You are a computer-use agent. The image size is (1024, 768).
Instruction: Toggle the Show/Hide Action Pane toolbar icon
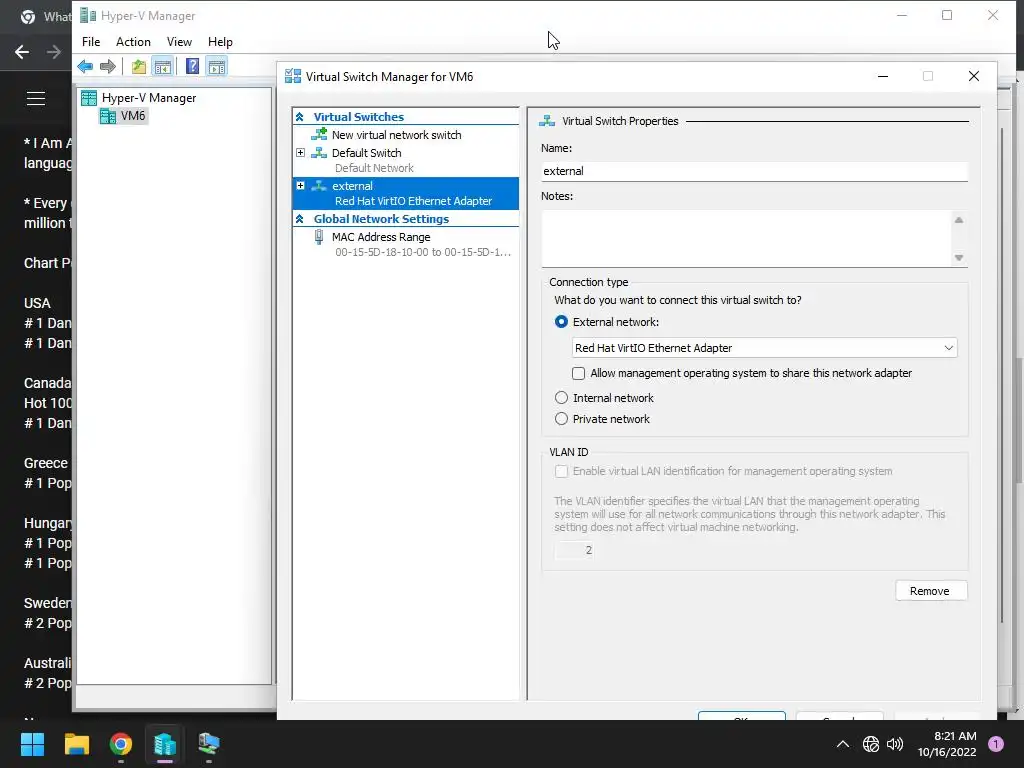(217, 66)
